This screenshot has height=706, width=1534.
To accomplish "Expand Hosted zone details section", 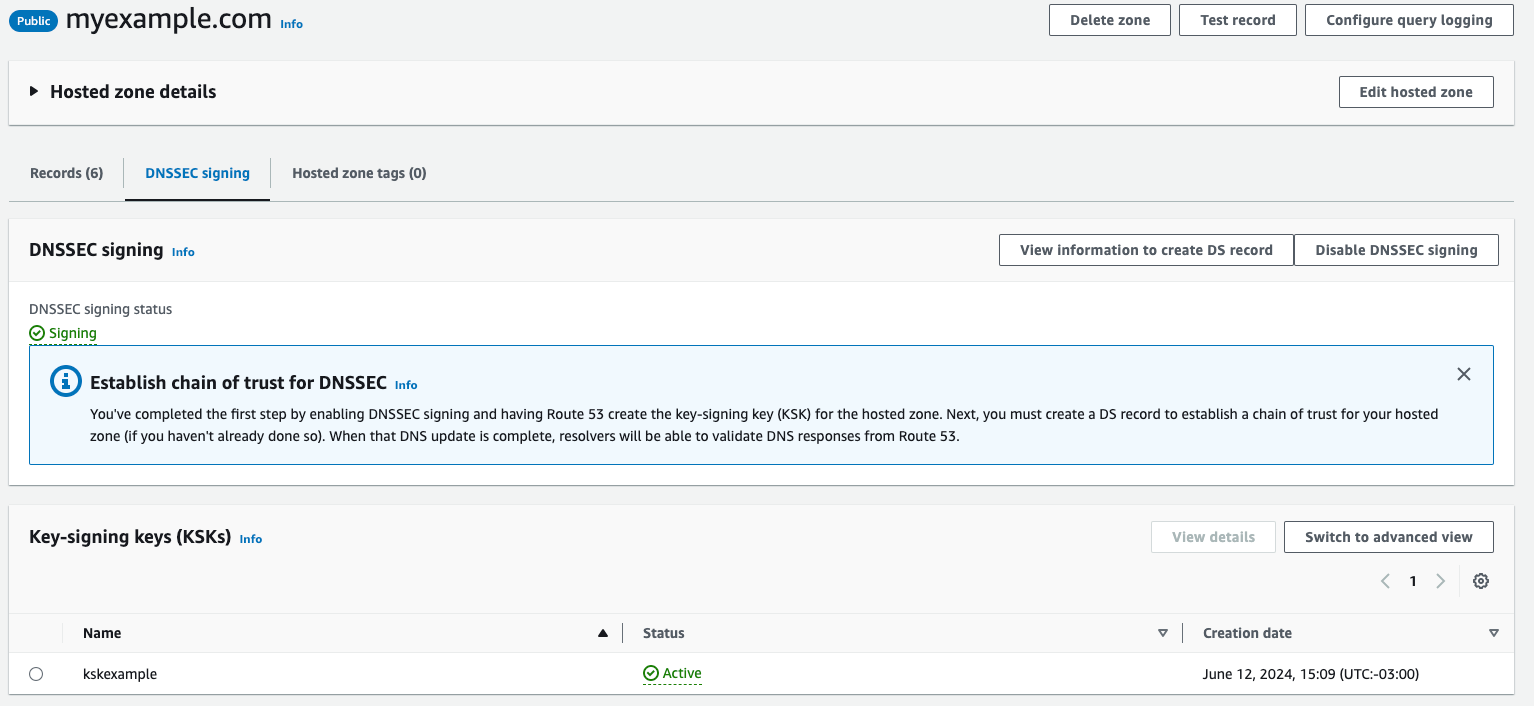I will coord(34,92).
